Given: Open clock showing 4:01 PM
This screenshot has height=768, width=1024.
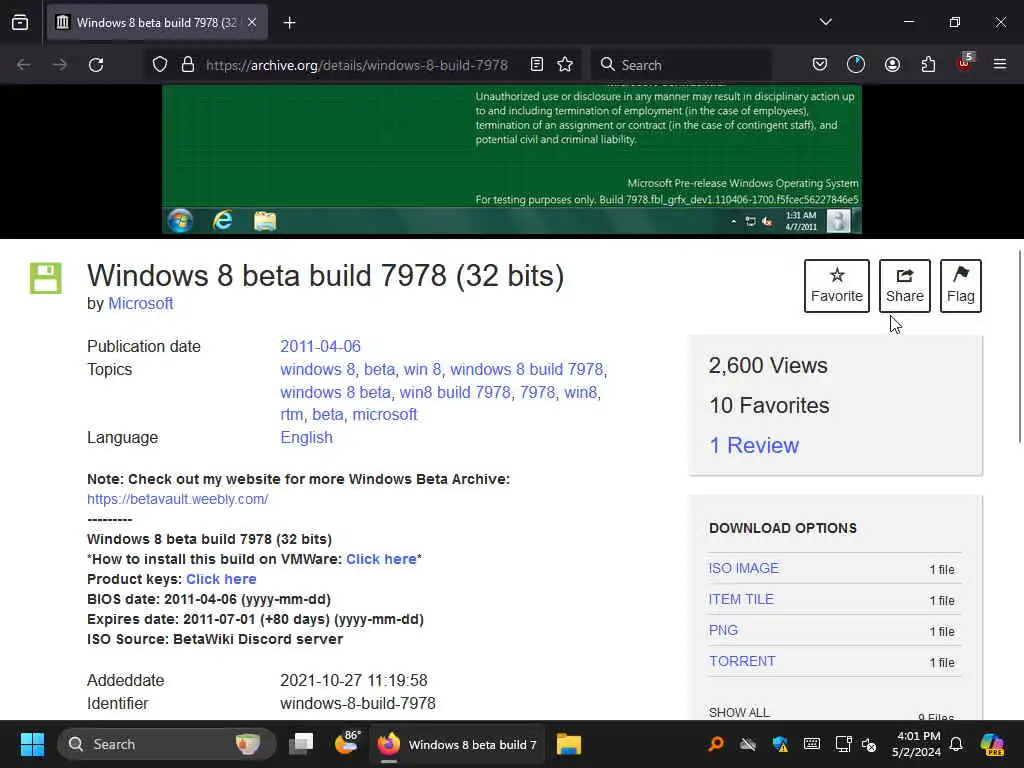Looking at the screenshot, I should pos(916,744).
